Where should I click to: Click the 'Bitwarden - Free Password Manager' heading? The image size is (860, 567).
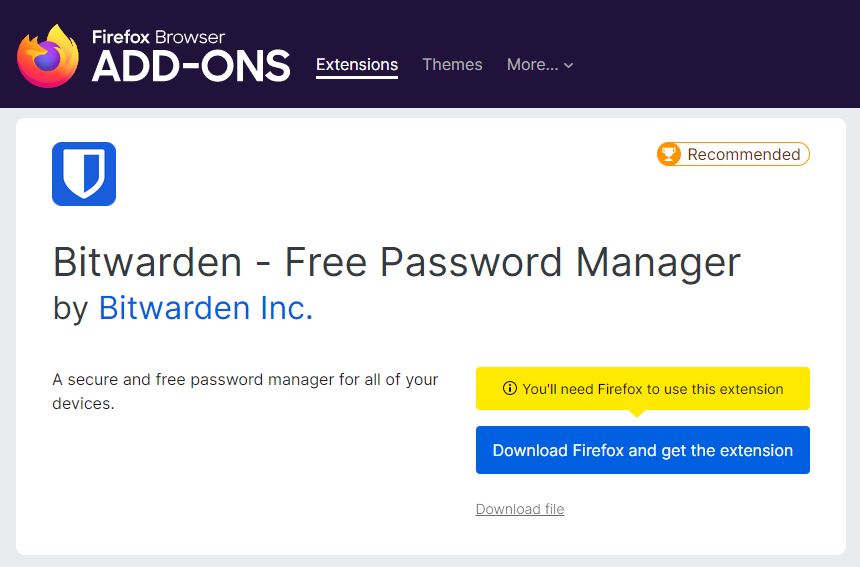point(396,262)
